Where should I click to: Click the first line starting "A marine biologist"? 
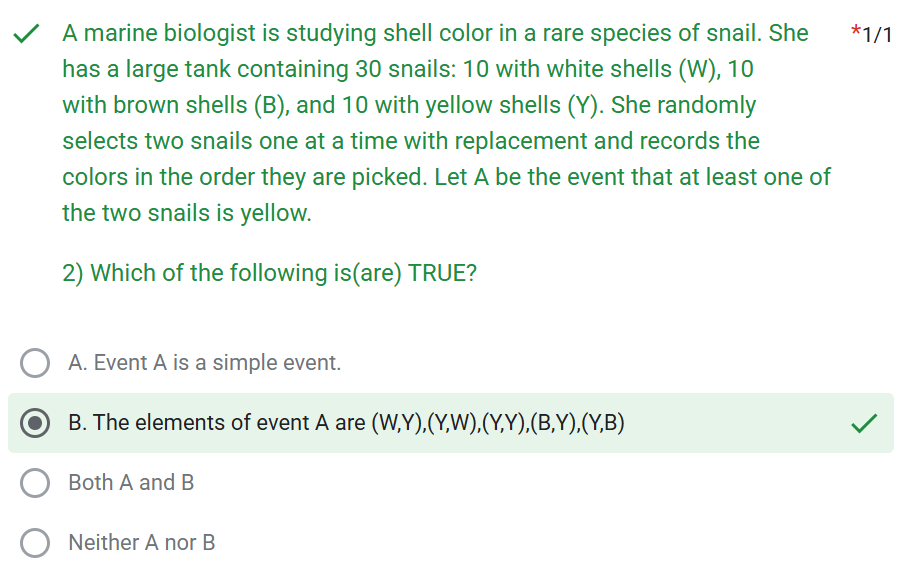[x=435, y=33]
